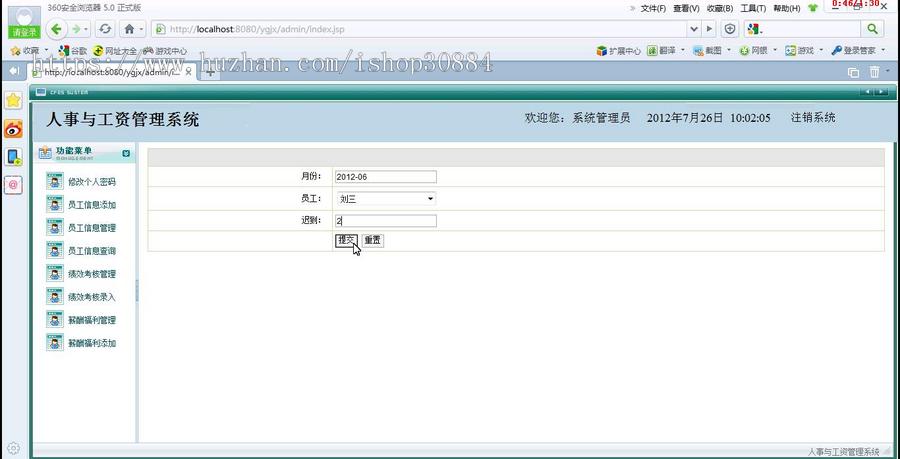Open the 查看(V) menu
The height and width of the screenshot is (459, 900).
click(686, 8)
